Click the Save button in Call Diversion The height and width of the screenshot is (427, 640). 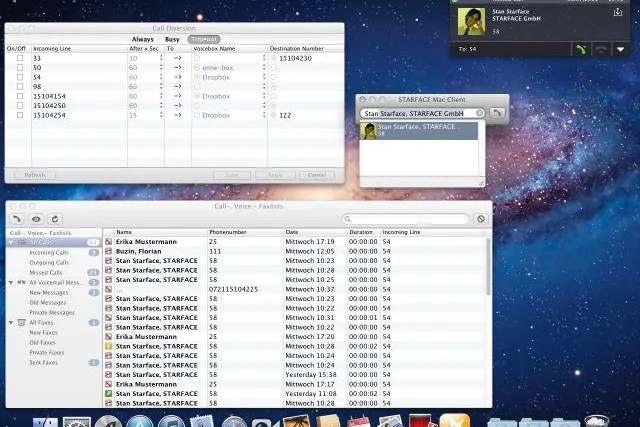tap(232, 175)
